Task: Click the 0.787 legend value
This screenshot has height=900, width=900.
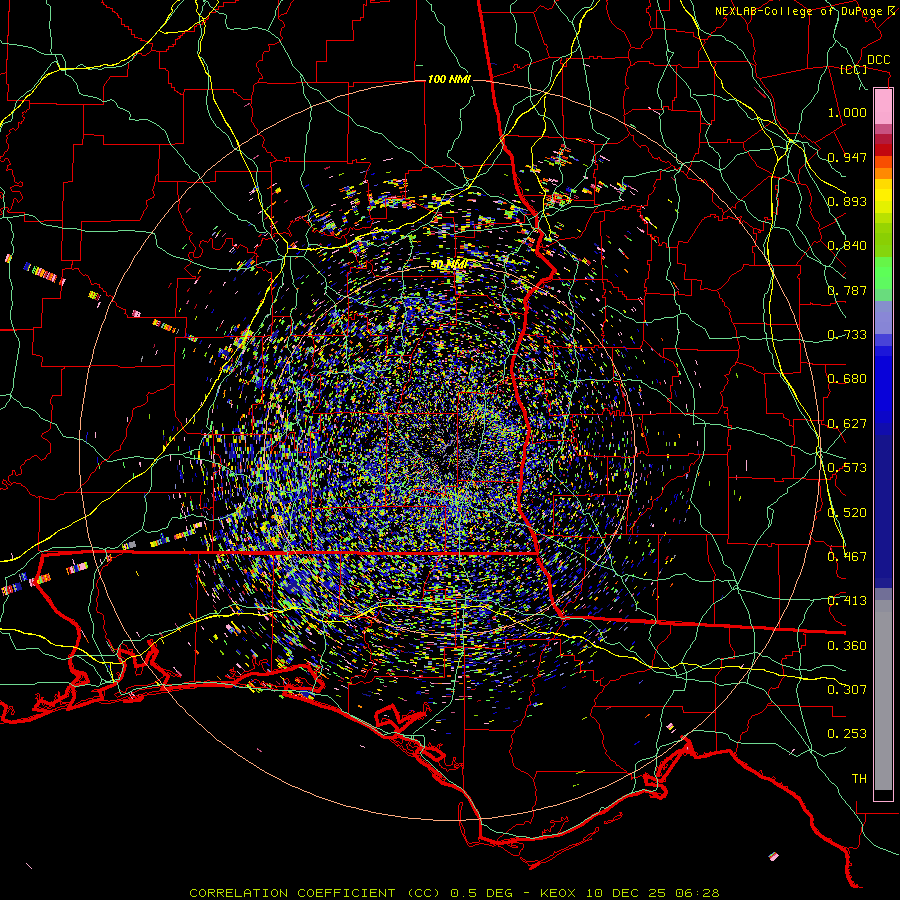Action: [x=847, y=290]
